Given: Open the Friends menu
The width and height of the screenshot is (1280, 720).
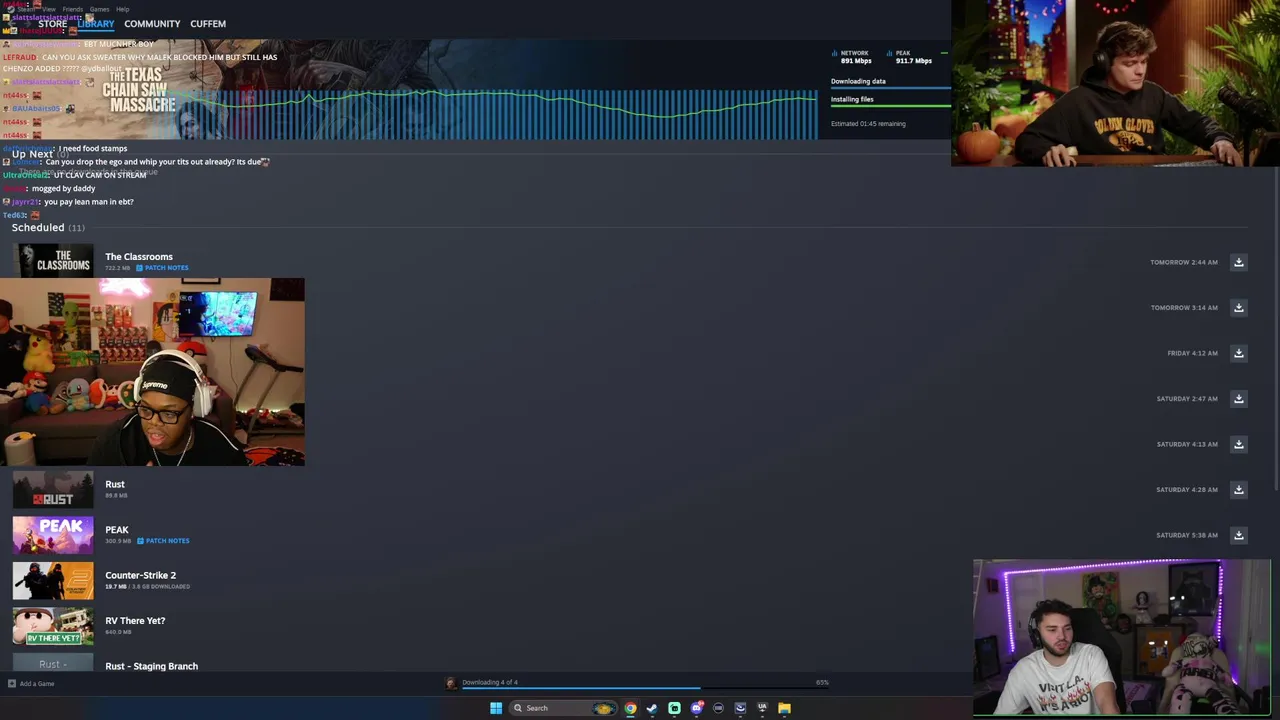Looking at the screenshot, I should pos(72,9).
